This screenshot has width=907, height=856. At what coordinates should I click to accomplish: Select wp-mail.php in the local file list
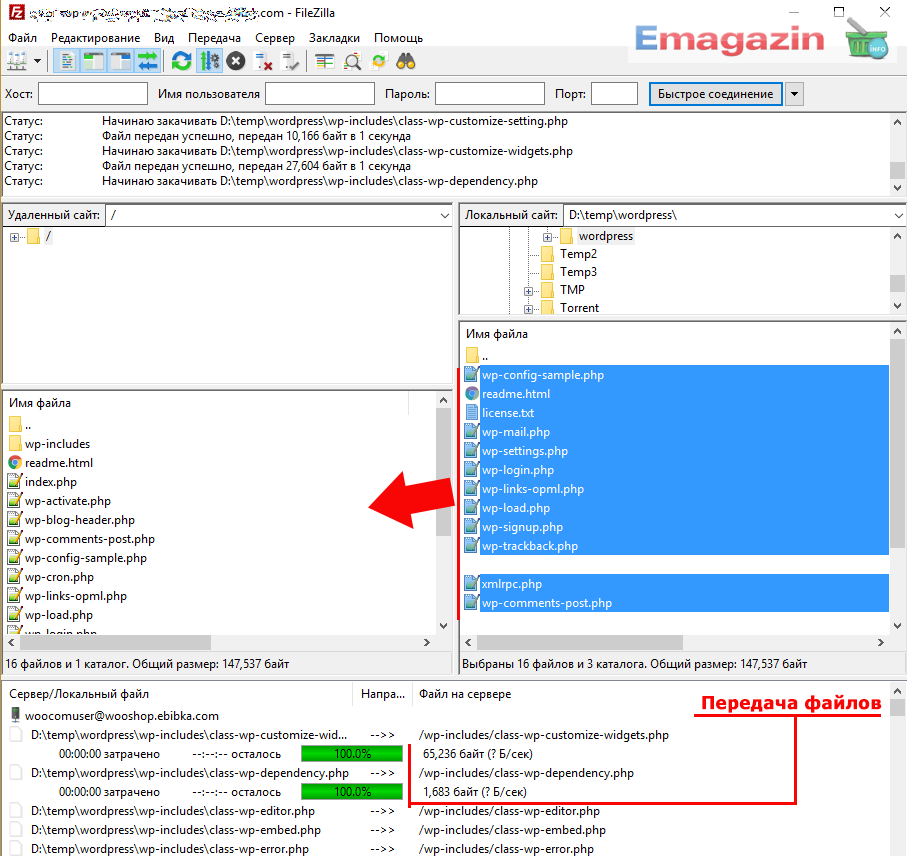pyautogui.click(x=677, y=432)
